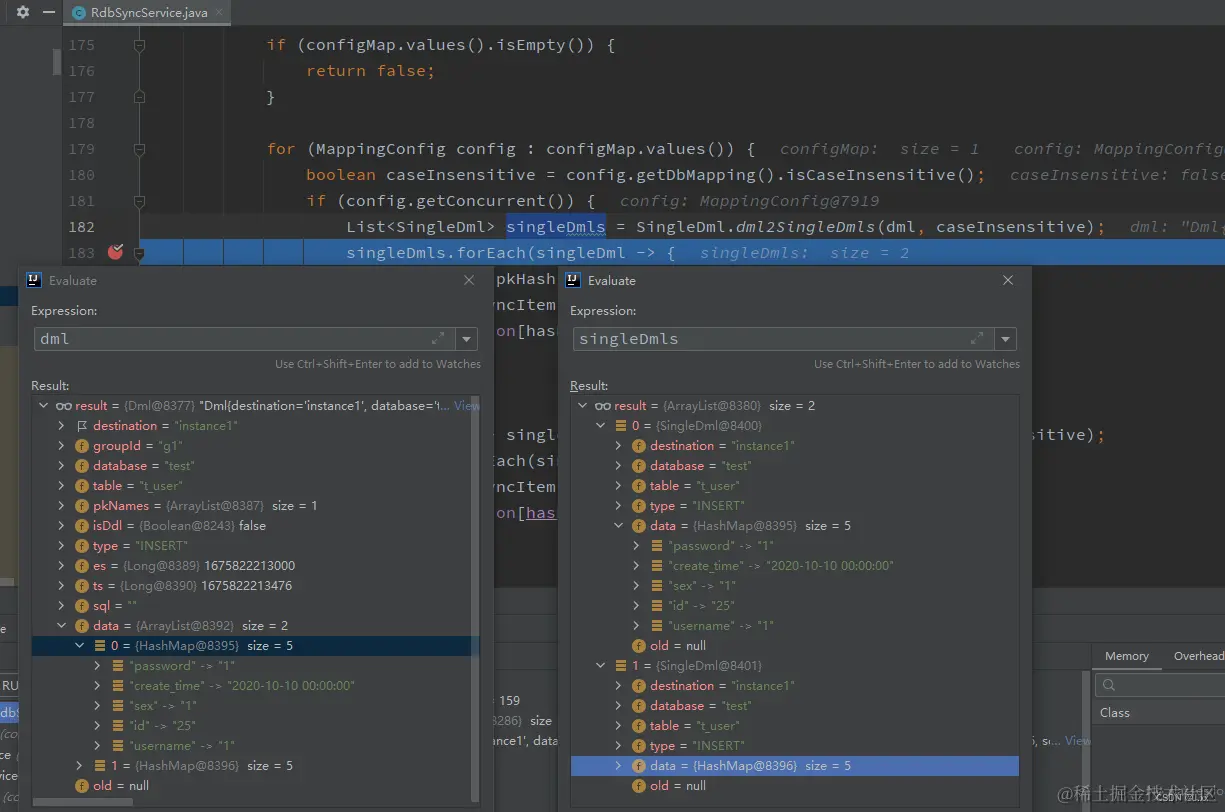This screenshot has width=1225, height=812.
Task: Collapse element 0 HashMap@8395 in dml dialog
Action: pyautogui.click(x=81, y=646)
